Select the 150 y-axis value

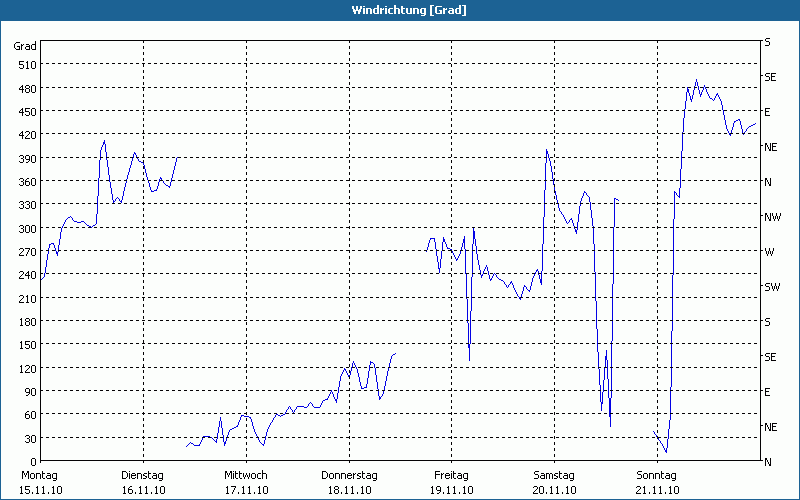point(28,345)
